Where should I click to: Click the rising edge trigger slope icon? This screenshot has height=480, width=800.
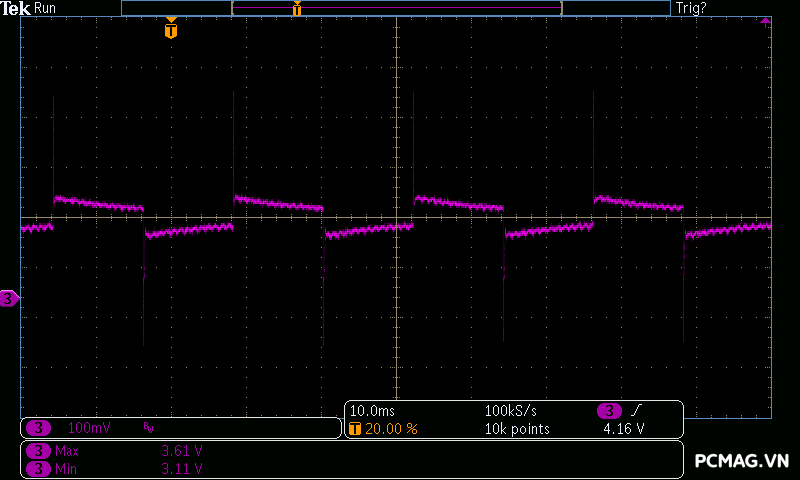point(637,411)
